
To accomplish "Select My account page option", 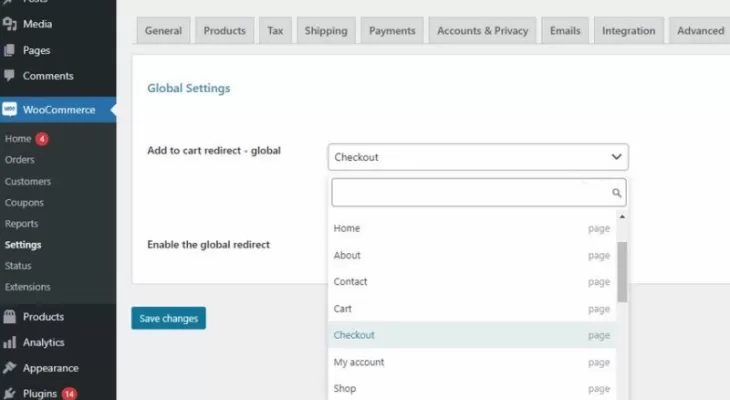I will pyautogui.click(x=472, y=362).
